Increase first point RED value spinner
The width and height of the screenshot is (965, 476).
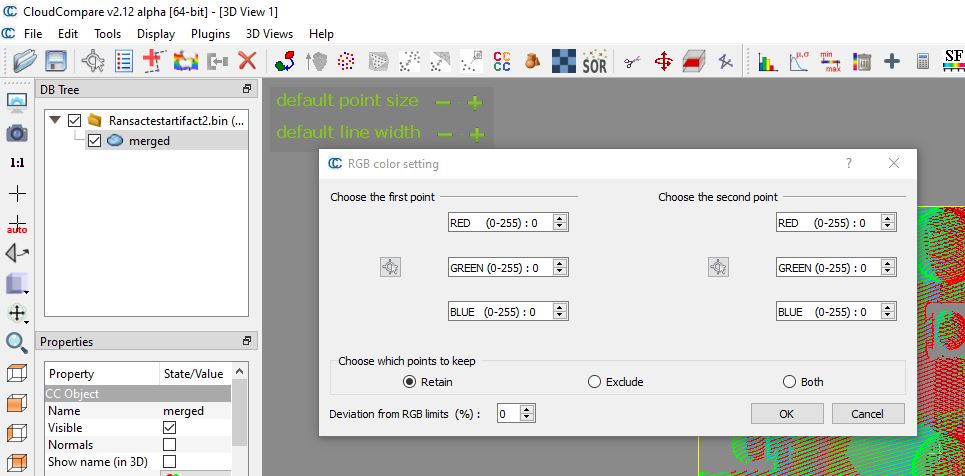click(560, 219)
